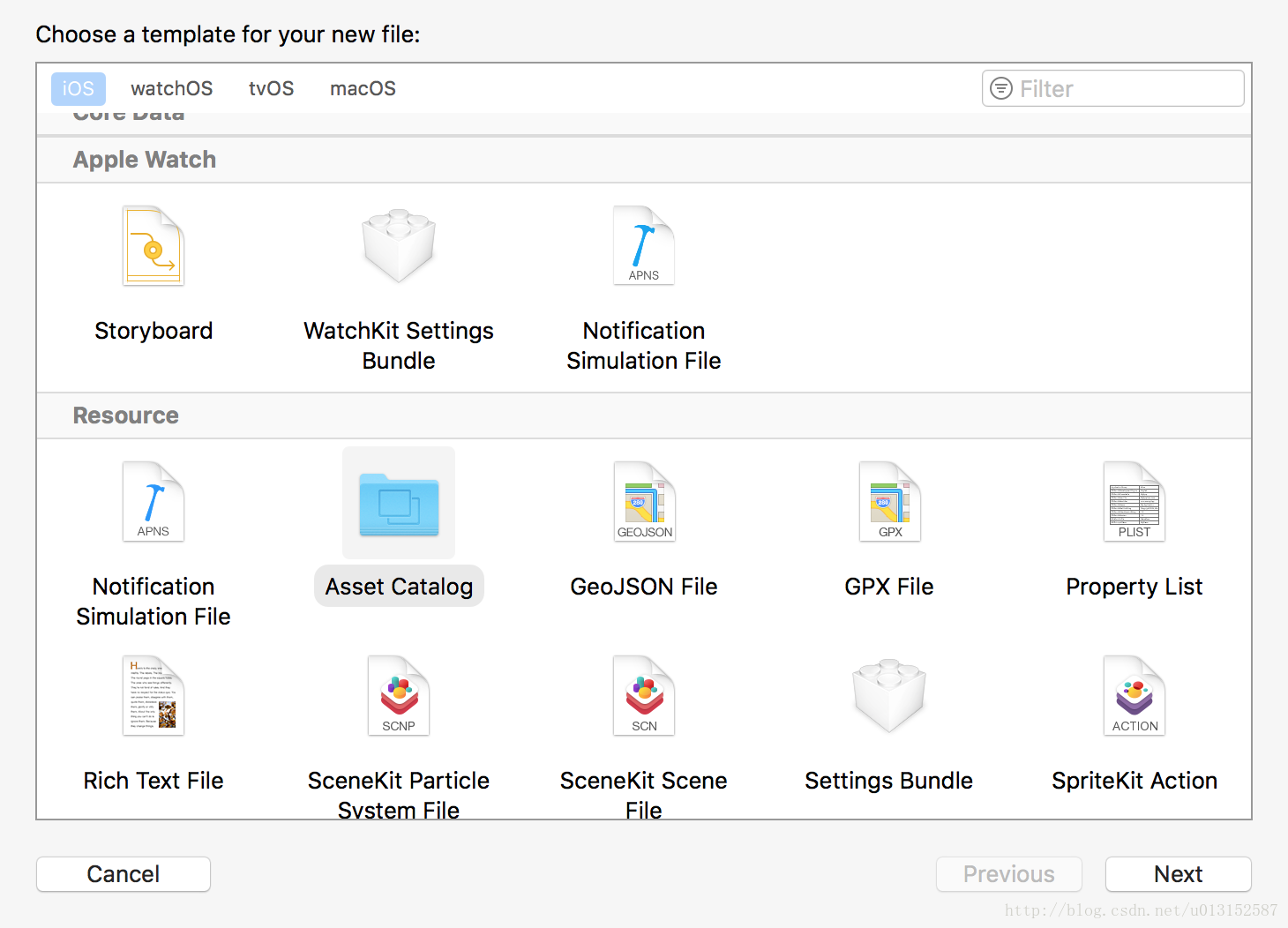Image resolution: width=1288 pixels, height=928 pixels.
Task: Pick the Property List PLIST icon
Action: click(x=1134, y=502)
